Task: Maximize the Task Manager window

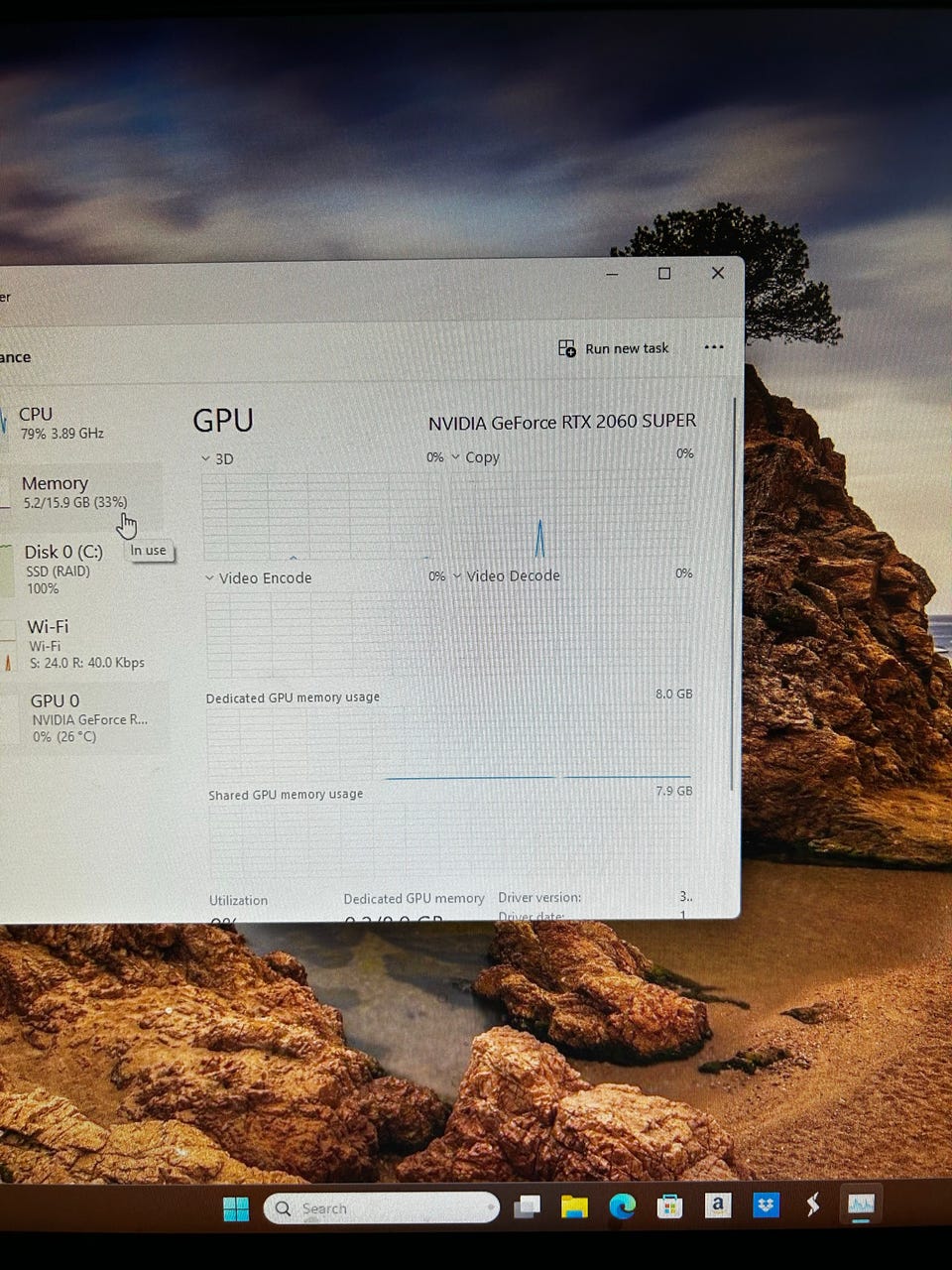Action: 664,273
